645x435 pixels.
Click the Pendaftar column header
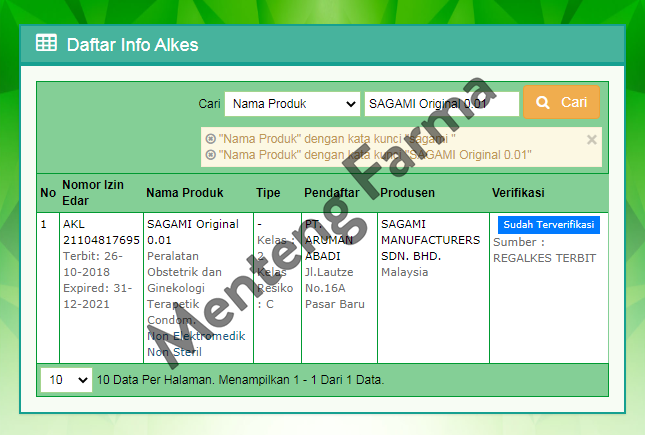pos(332,193)
